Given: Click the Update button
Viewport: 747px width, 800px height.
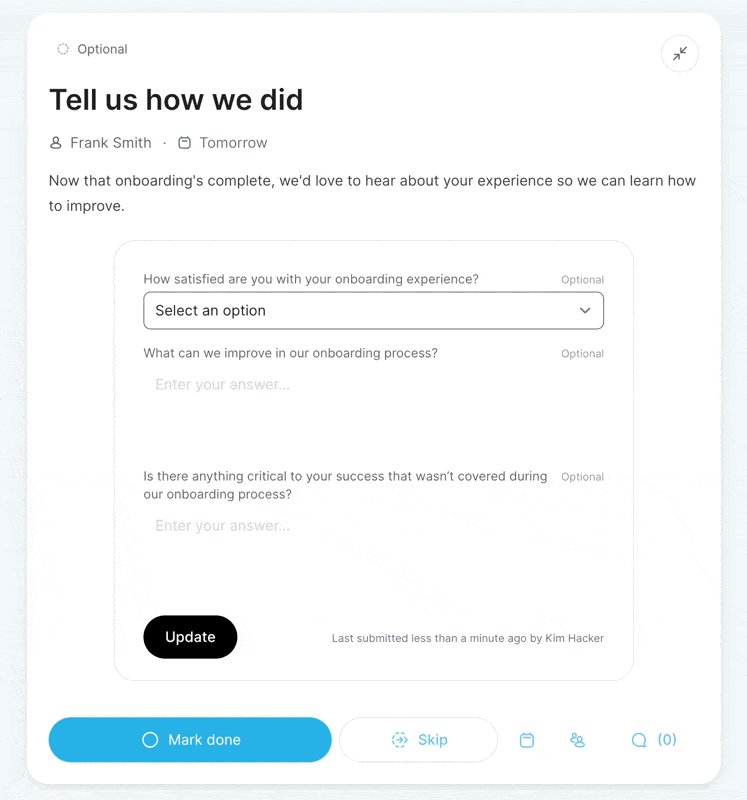Looking at the screenshot, I should [190, 637].
